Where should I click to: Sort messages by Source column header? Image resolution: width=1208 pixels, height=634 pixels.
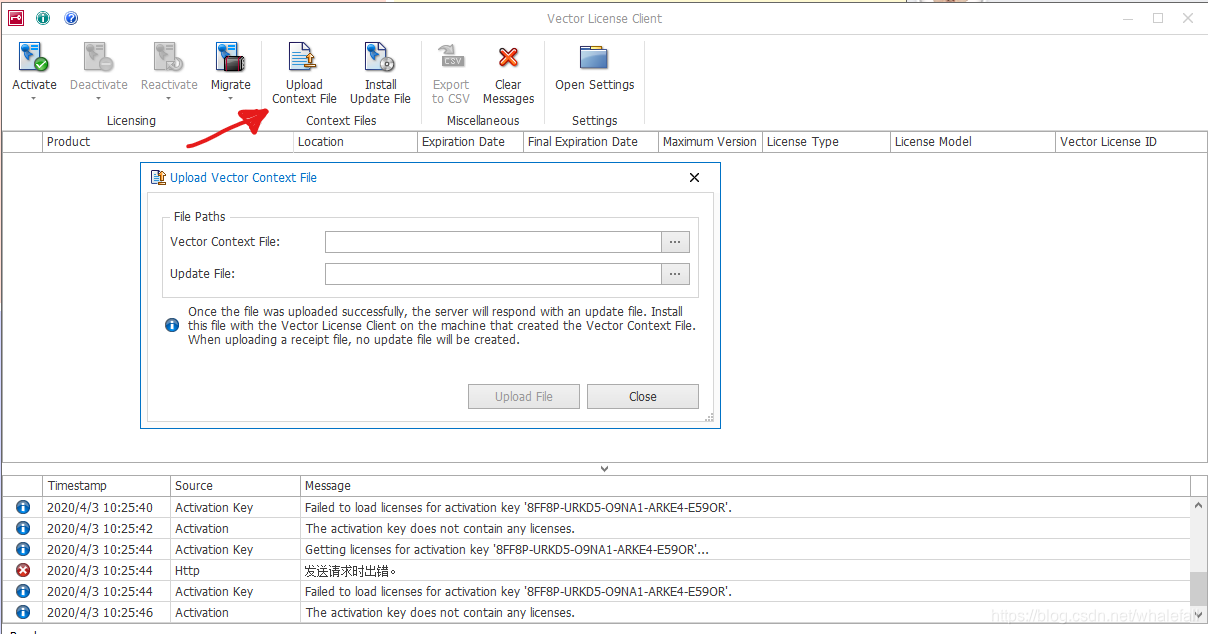click(x=235, y=486)
